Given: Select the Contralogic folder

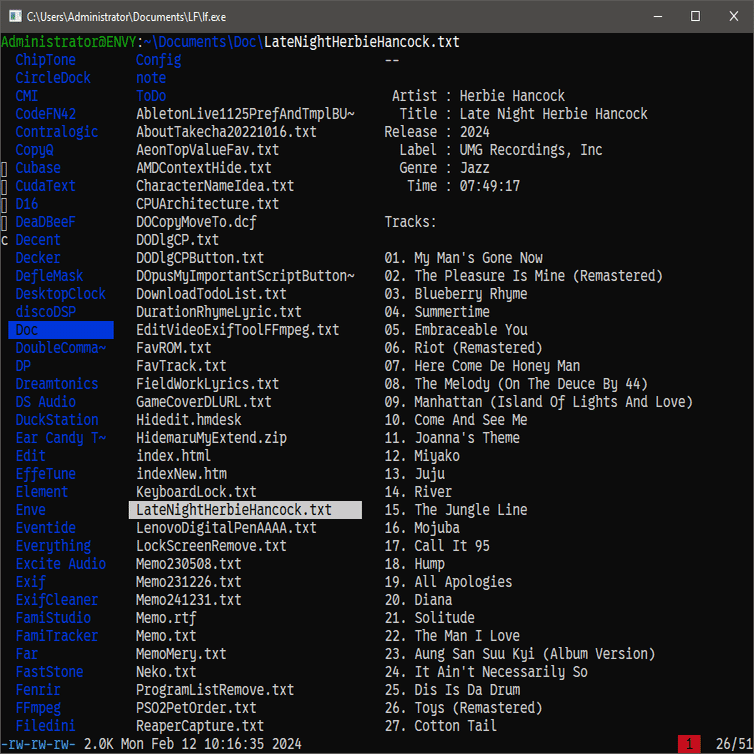Looking at the screenshot, I should pos(57,132).
